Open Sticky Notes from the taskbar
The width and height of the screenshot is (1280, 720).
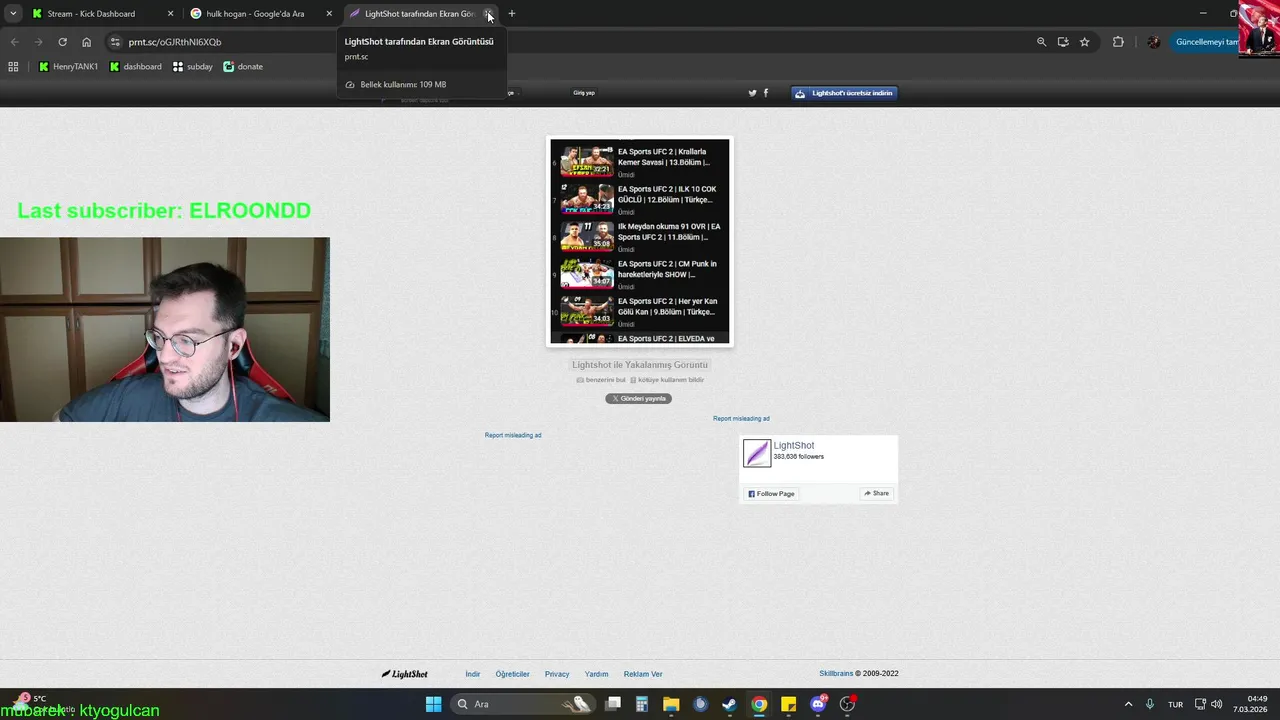788,704
